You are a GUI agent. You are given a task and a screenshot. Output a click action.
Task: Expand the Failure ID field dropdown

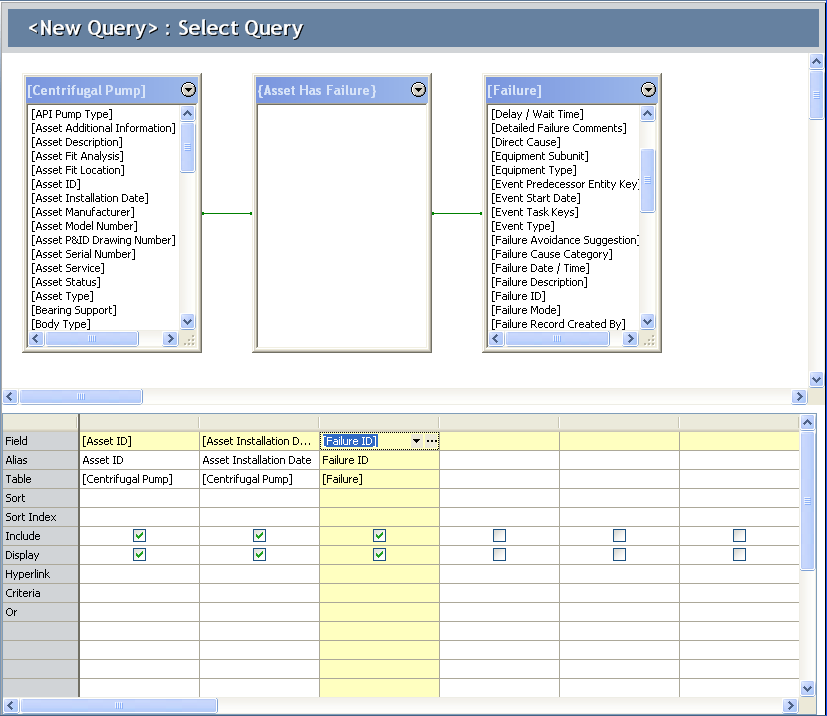417,441
